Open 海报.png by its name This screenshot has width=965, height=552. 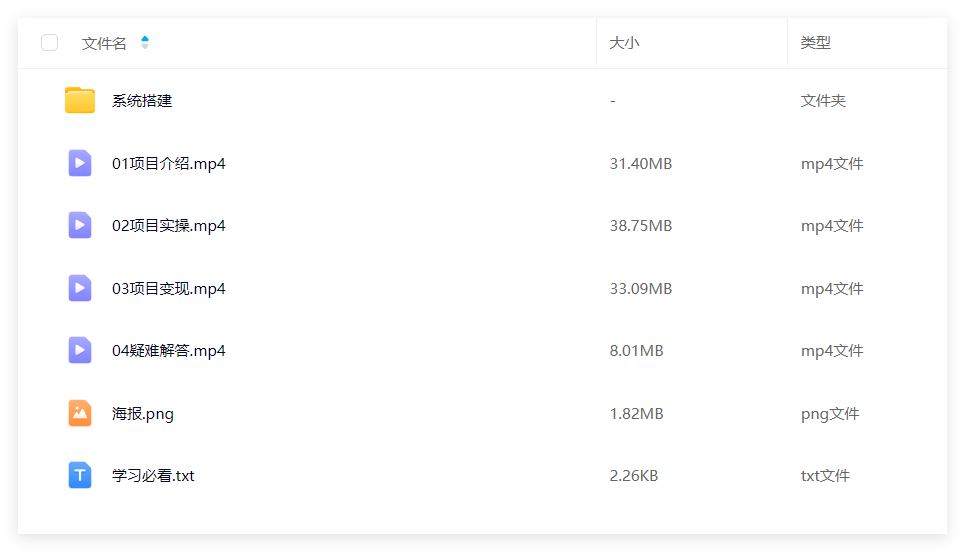pyautogui.click(x=143, y=414)
